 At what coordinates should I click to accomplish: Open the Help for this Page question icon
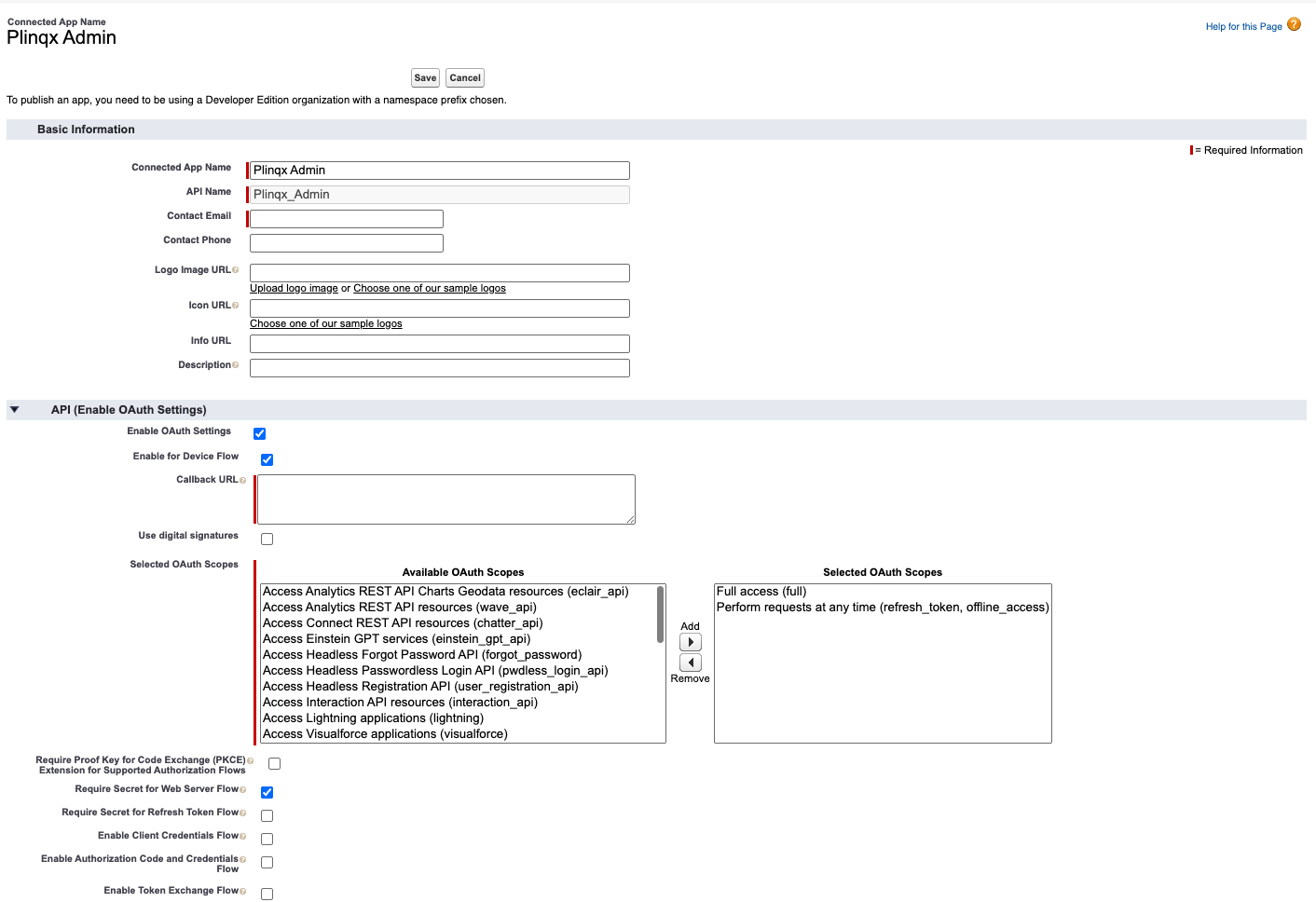pos(1294,24)
